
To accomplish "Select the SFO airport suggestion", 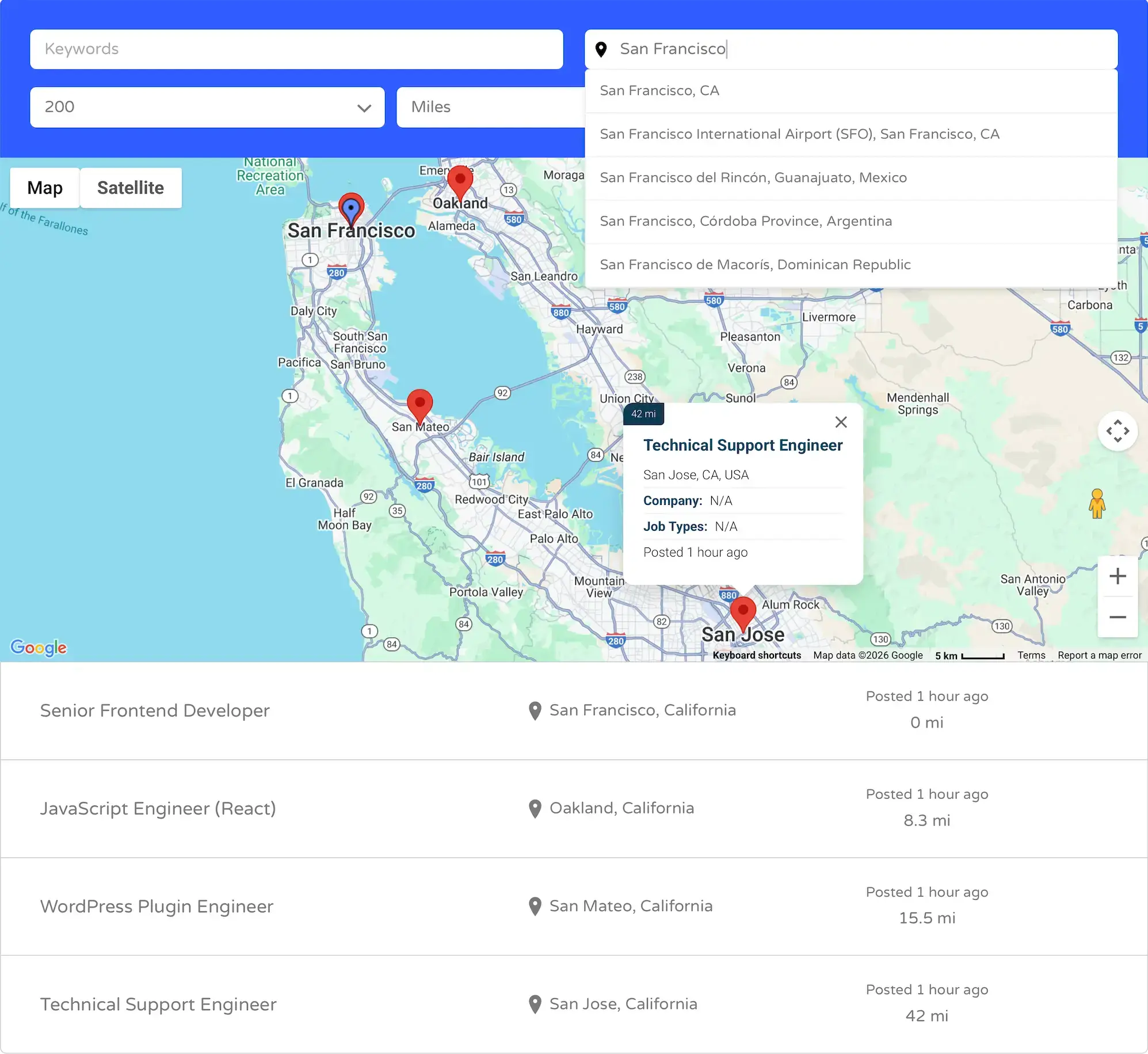I will pos(799,134).
